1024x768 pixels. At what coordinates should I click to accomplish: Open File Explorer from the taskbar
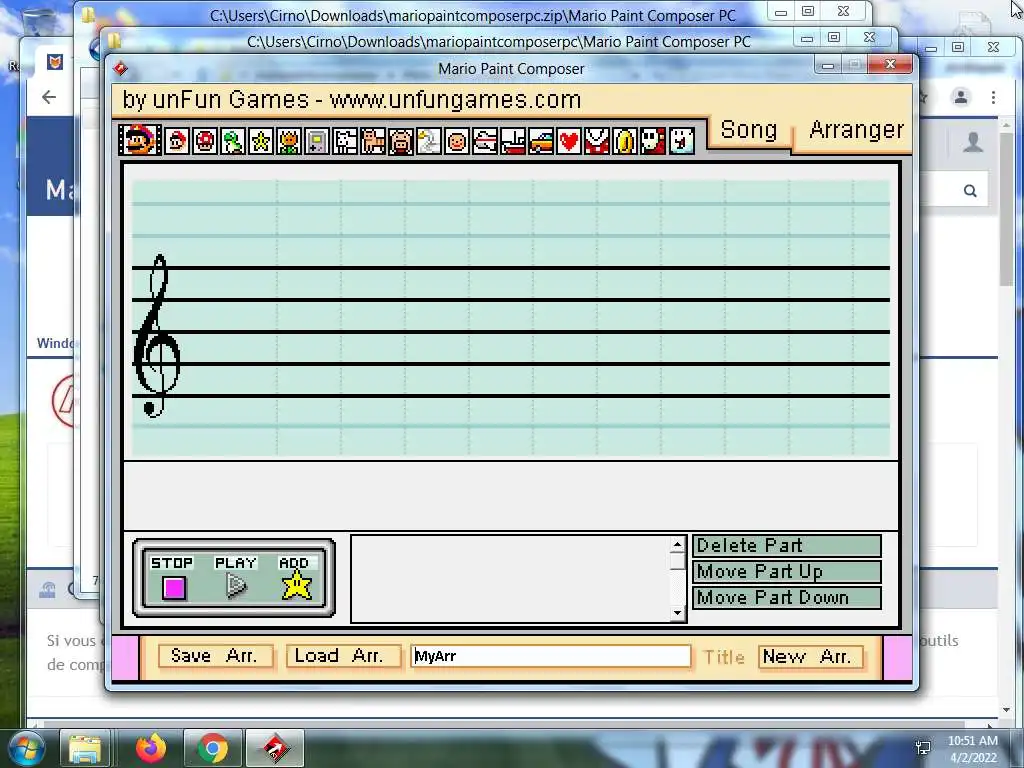[x=85, y=748]
